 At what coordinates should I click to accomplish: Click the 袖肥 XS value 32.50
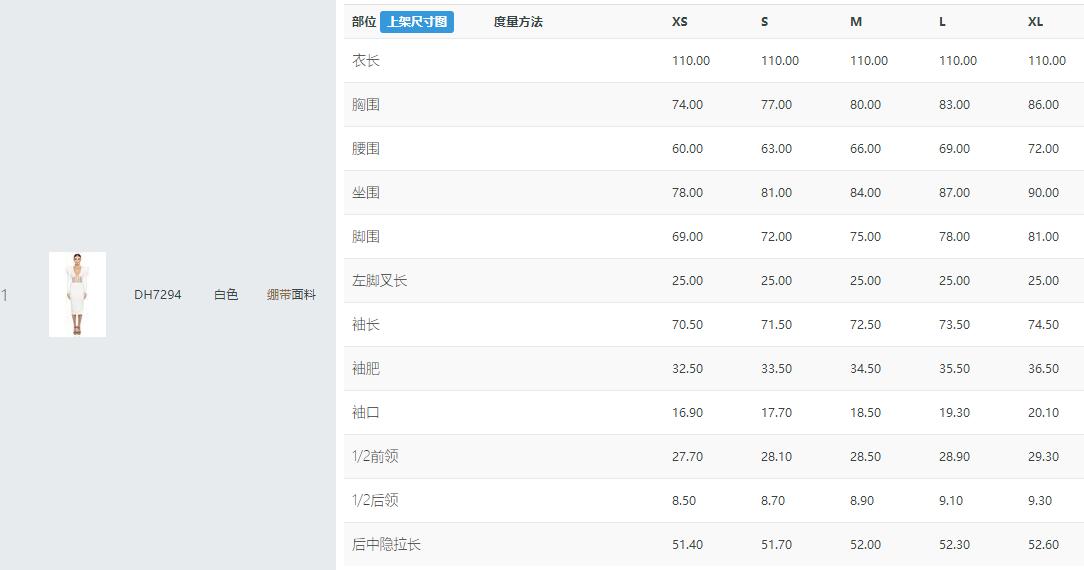pos(687,368)
